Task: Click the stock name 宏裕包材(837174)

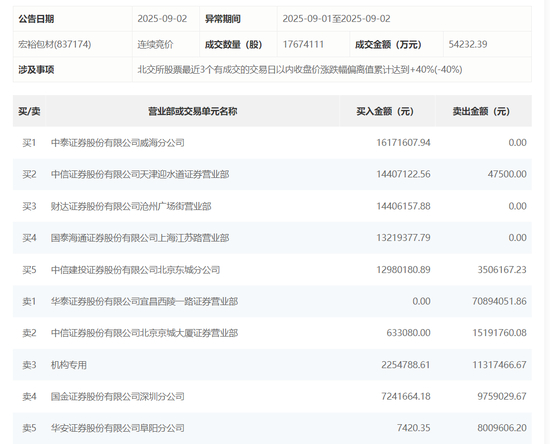Action: [55, 45]
